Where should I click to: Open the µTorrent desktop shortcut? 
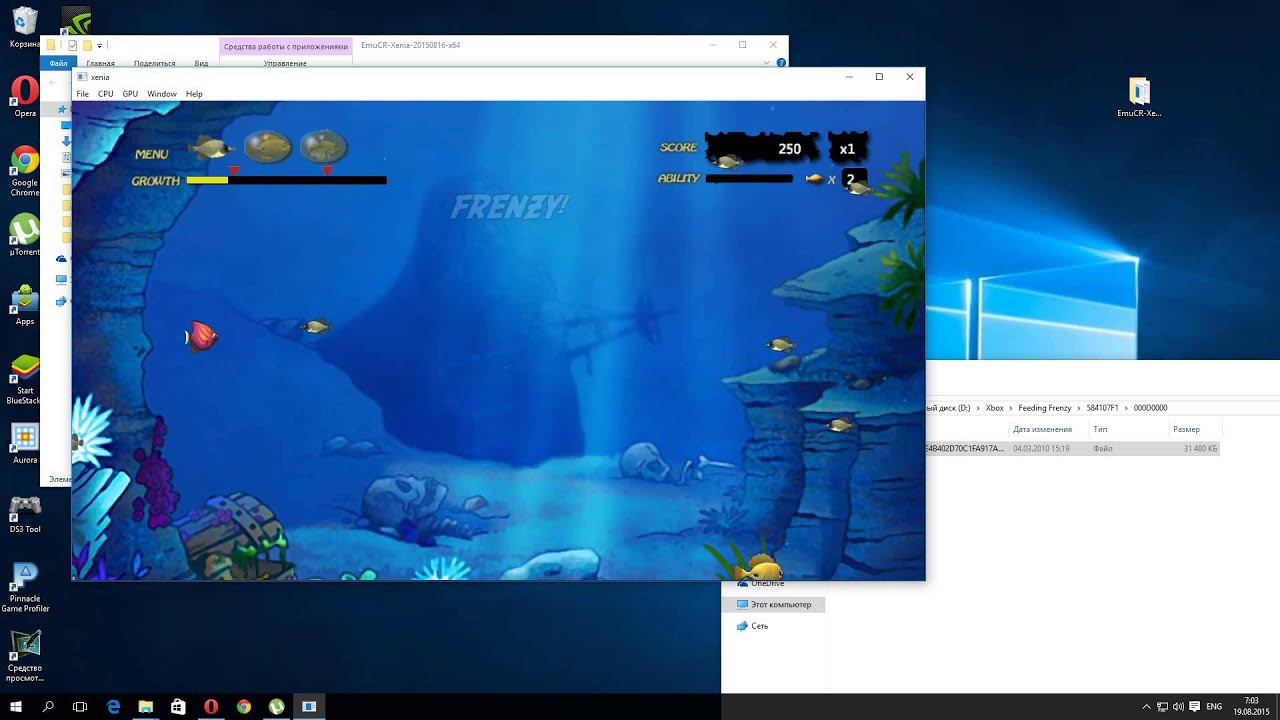pos(25,236)
